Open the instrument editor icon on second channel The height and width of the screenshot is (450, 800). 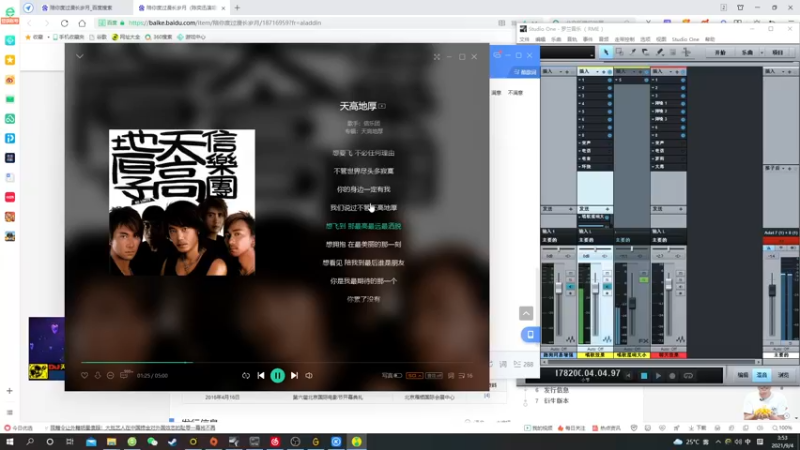(x=607, y=340)
